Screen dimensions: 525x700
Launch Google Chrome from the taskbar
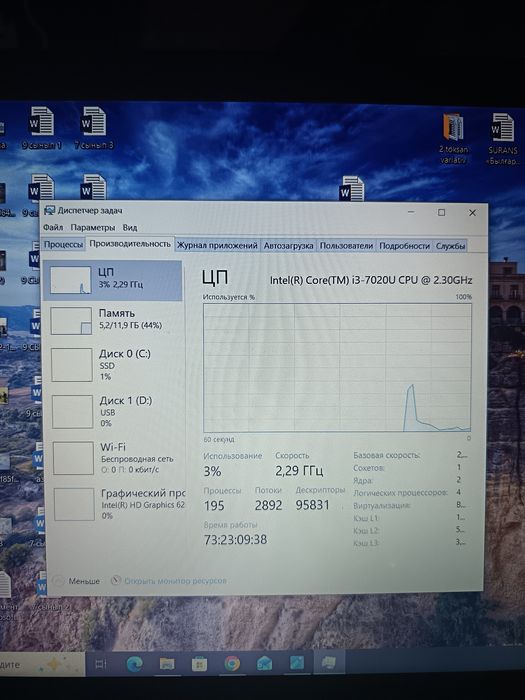pos(232,664)
